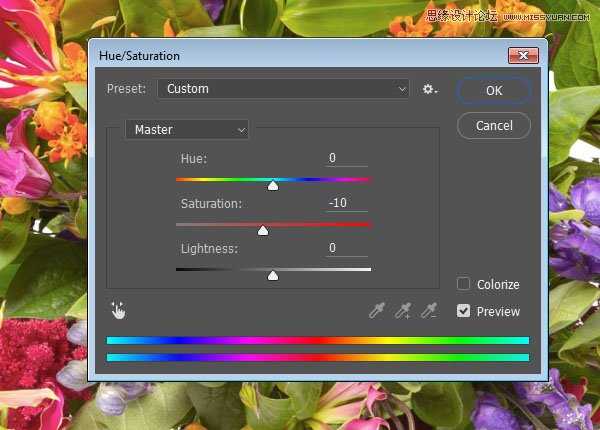600x430 pixels.
Task: Select the Subtract from Sample eyedropper
Action: 428,311
